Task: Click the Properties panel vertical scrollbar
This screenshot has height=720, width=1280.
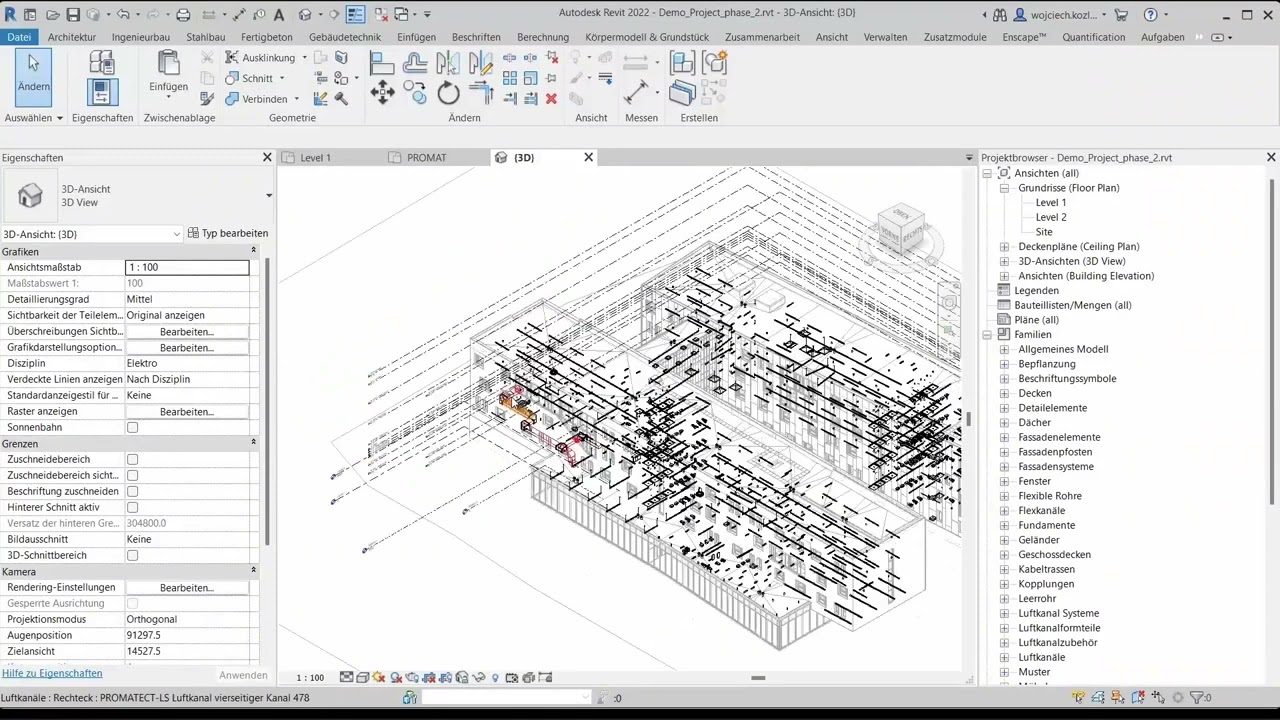Action: click(x=267, y=400)
